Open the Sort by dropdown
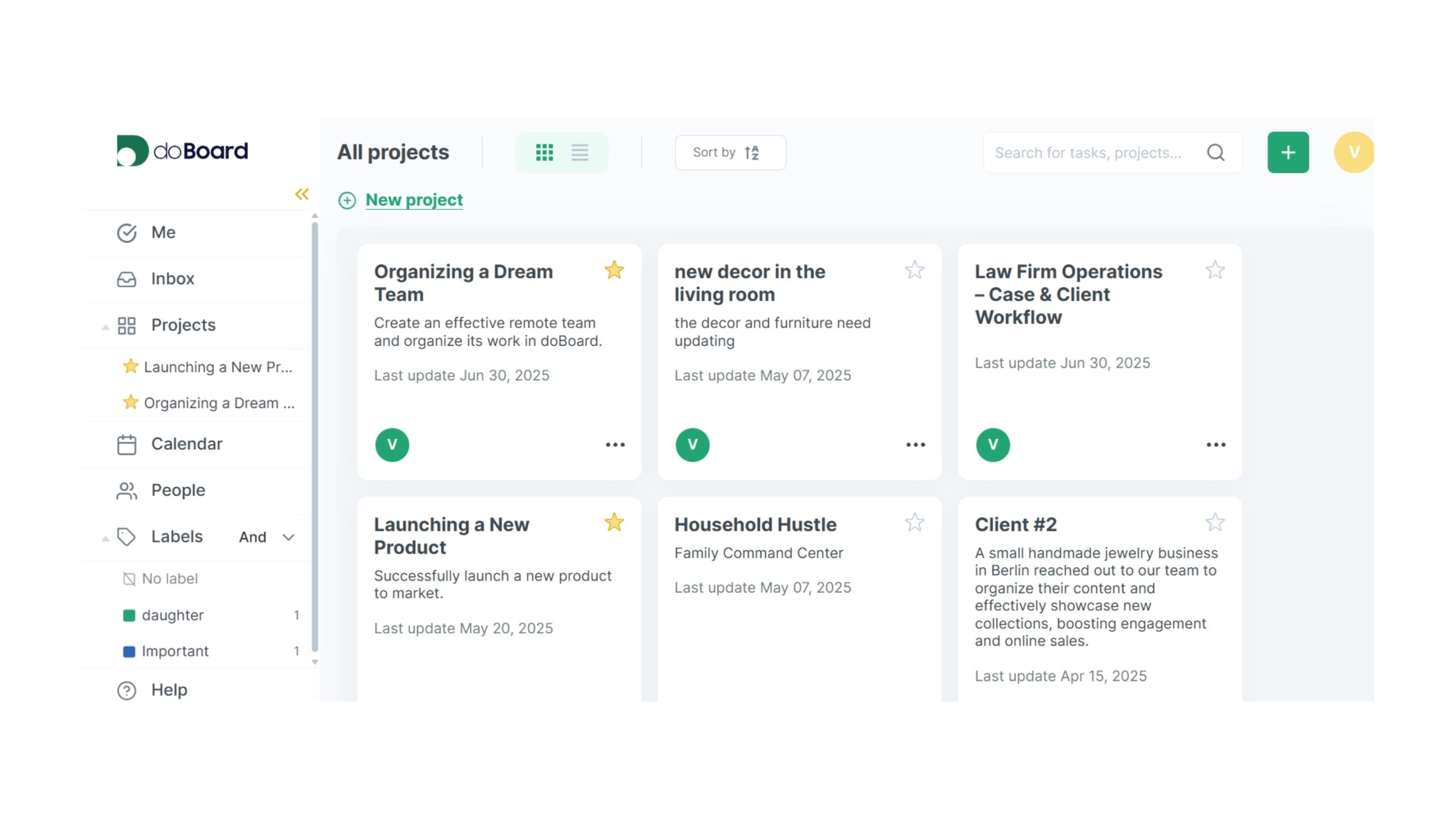Screen dimensions: 1456x819 730,152
